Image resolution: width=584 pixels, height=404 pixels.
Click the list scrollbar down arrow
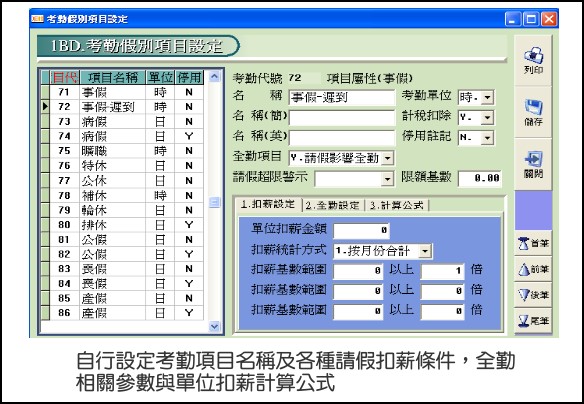214,327
